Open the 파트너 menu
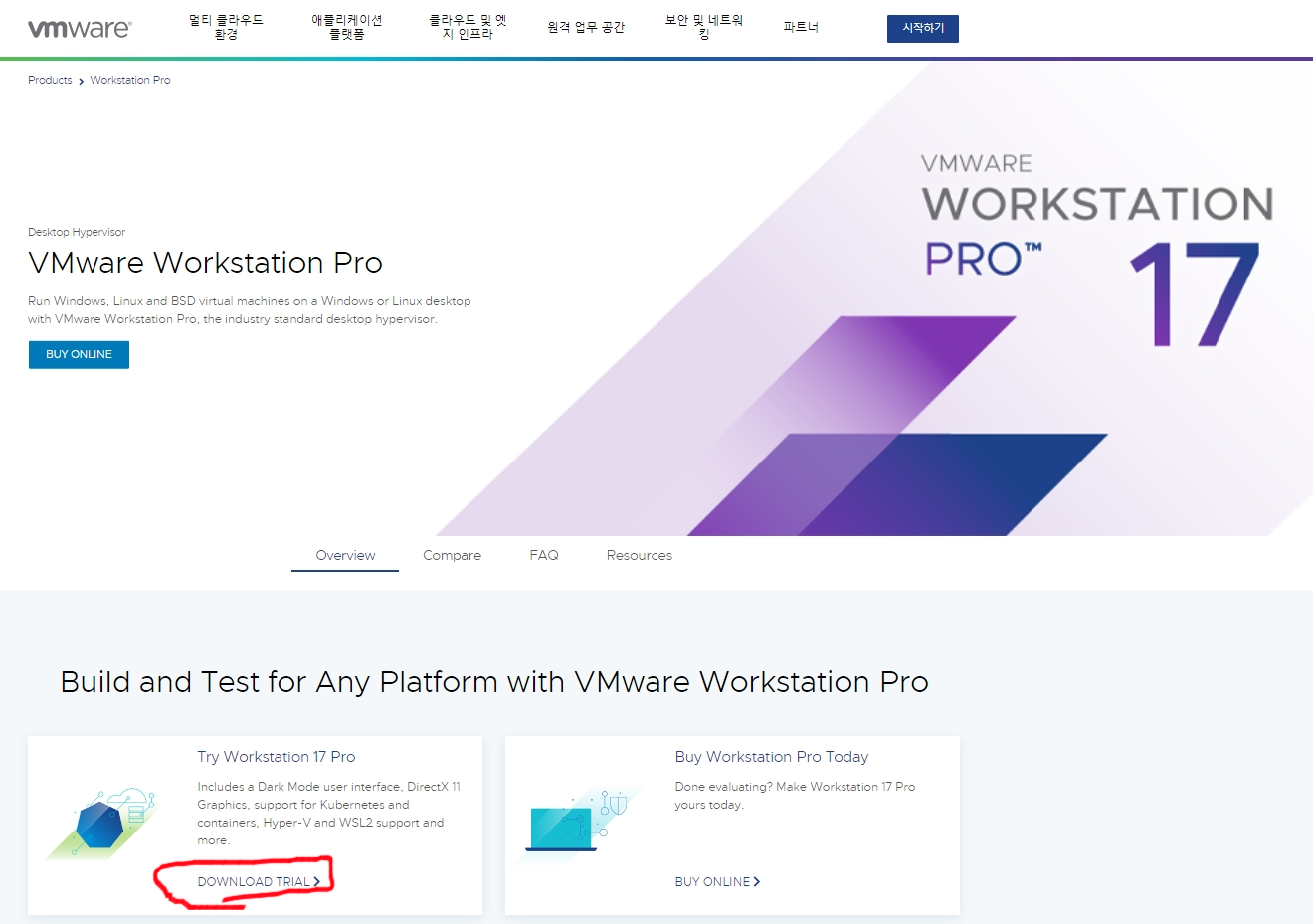This screenshot has width=1313, height=924. click(x=801, y=27)
